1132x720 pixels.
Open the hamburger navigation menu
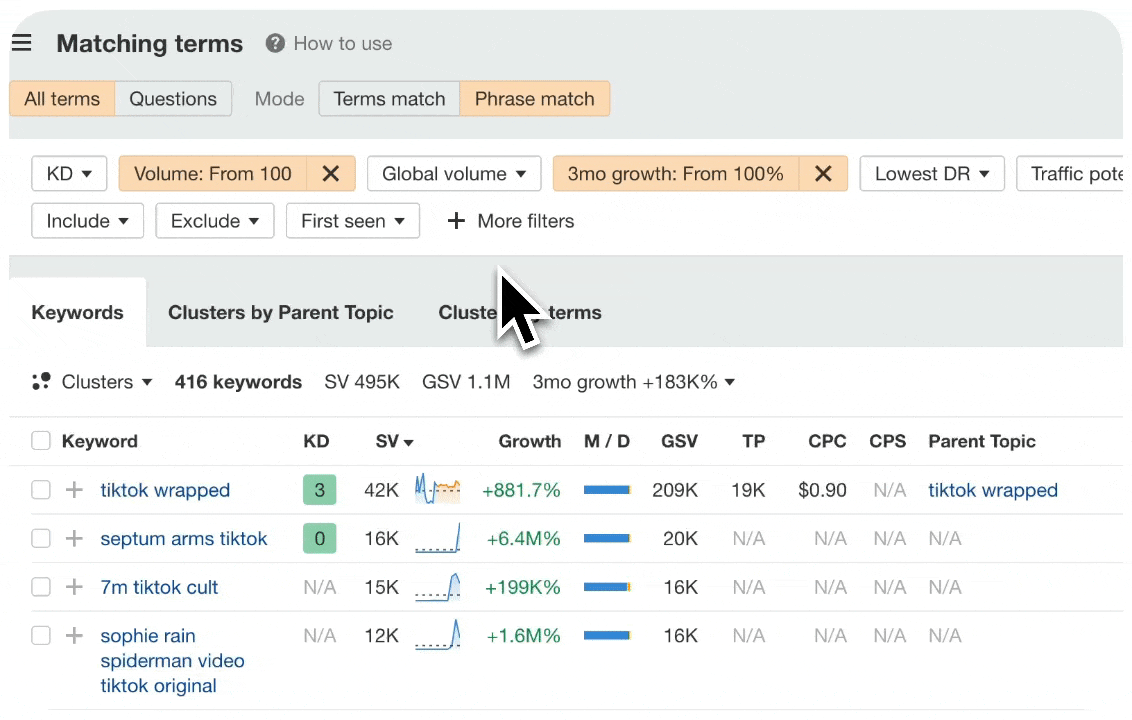click(x=22, y=42)
